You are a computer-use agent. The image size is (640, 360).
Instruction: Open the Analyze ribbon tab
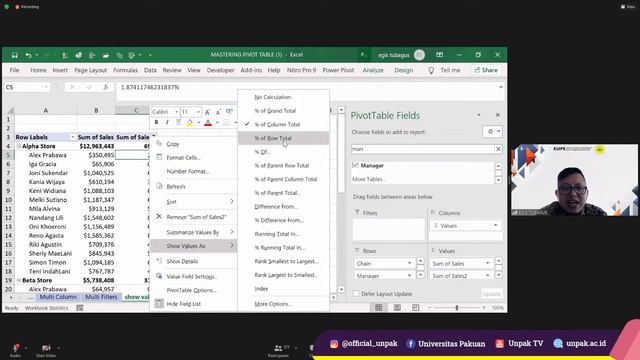[x=373, y=70]
